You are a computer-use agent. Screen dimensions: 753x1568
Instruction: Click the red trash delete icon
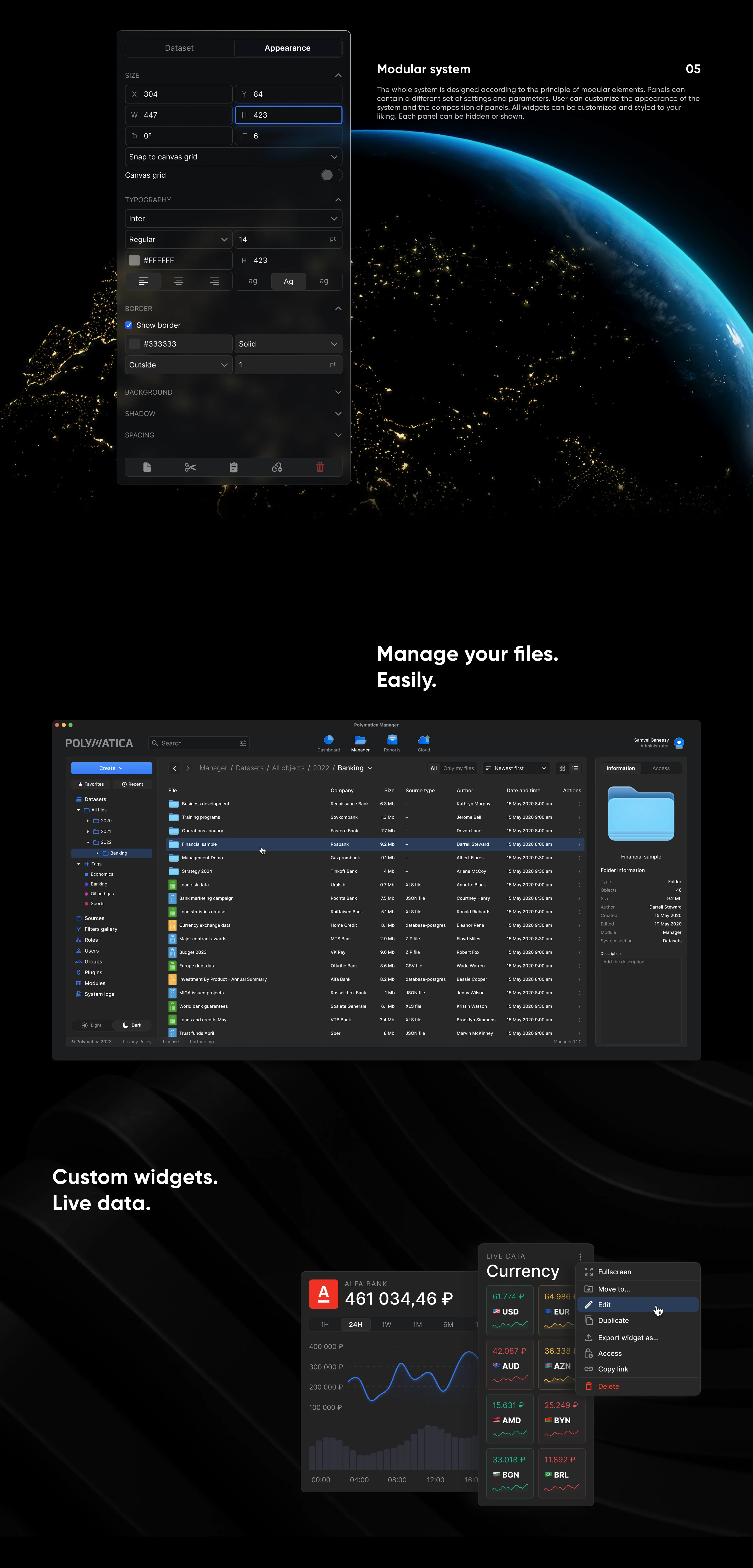point(320,467)
